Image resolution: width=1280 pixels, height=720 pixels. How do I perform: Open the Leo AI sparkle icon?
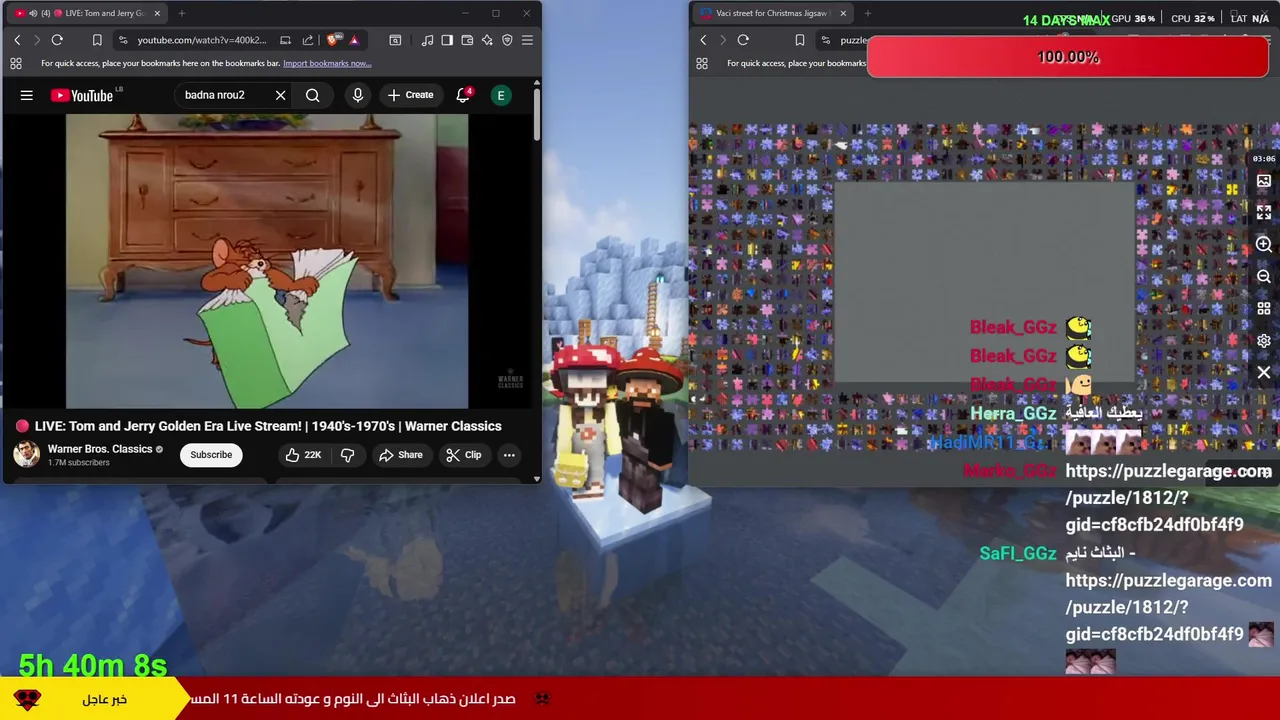pos(487,40)
